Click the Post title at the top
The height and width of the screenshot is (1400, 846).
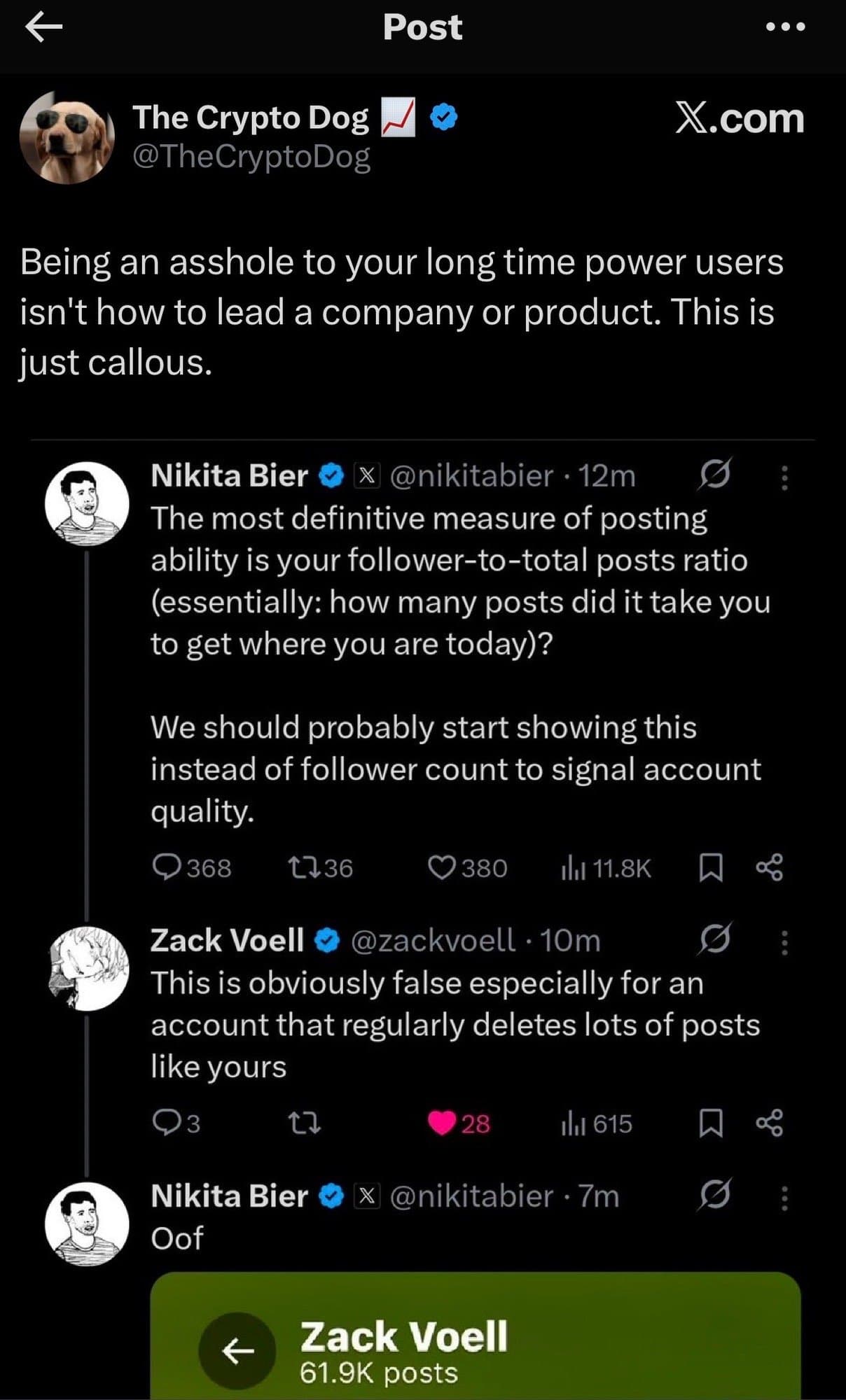(423, 28)
